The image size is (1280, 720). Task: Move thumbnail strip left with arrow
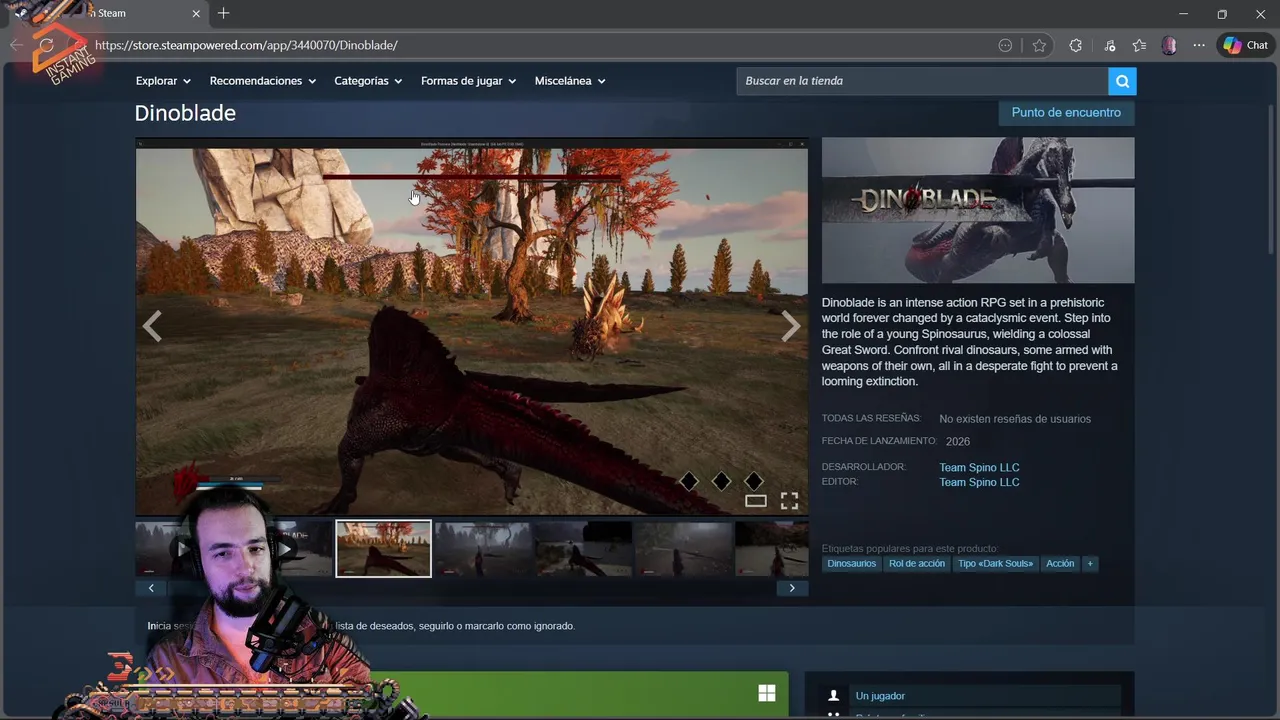click(151, 588)
